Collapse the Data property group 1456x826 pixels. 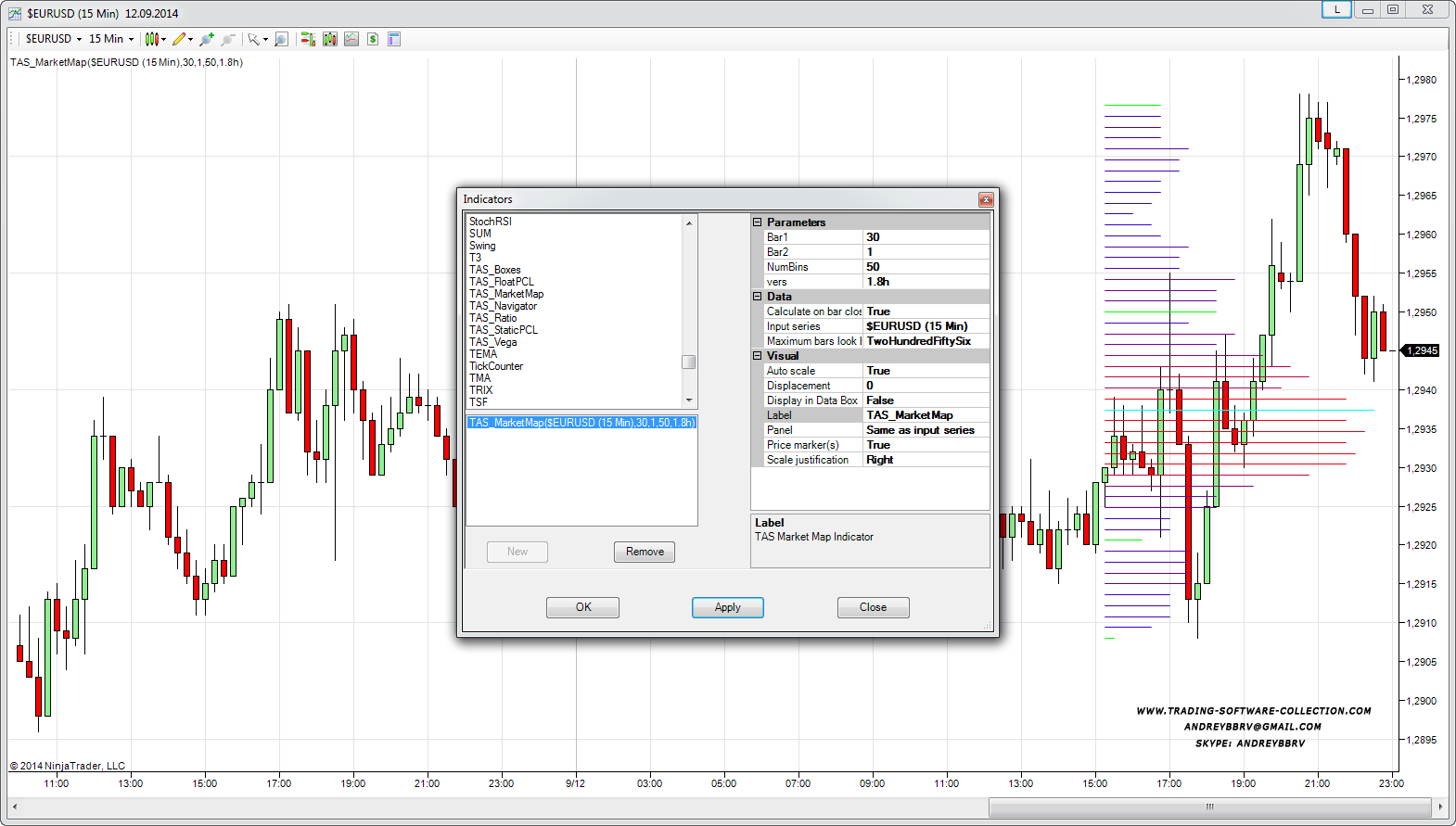[x=757, y=297]
